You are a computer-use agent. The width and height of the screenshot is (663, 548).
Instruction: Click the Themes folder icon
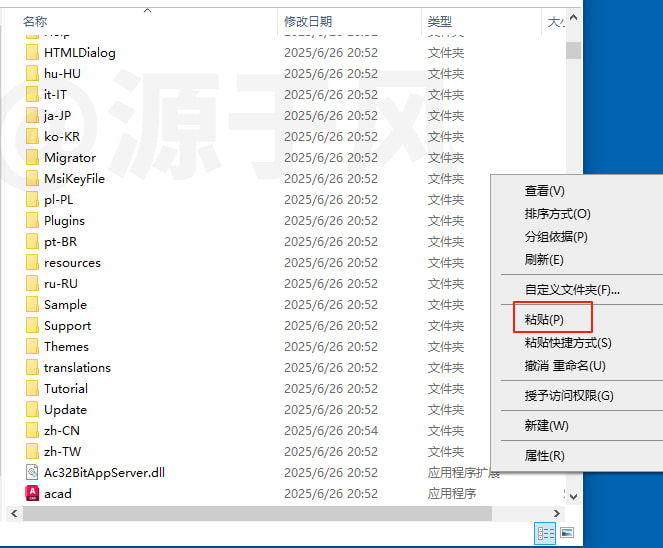pyautogui.click(x=32, y=347)
